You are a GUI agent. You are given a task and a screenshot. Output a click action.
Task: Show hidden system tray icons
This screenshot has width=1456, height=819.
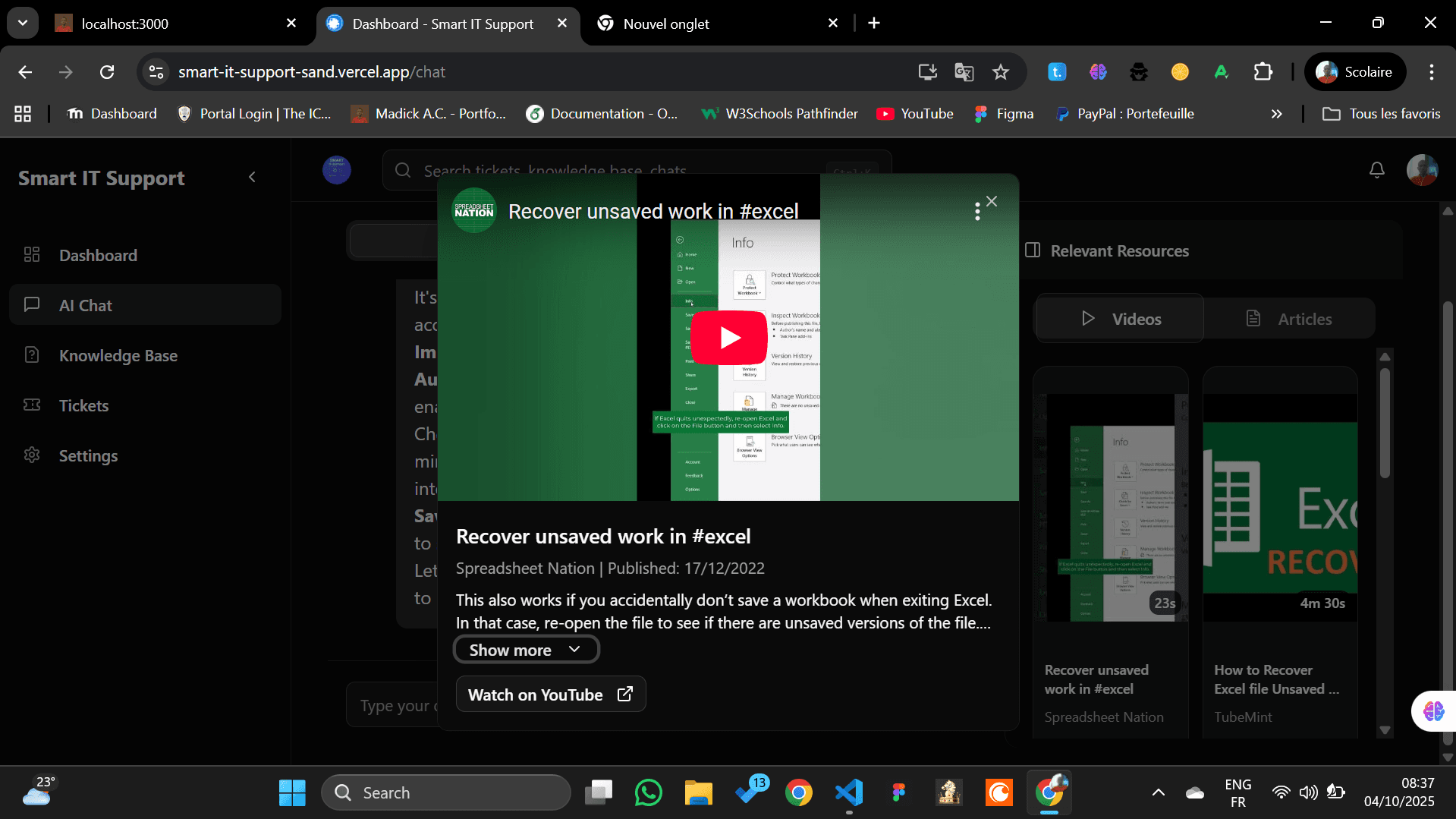[1158, 792]
